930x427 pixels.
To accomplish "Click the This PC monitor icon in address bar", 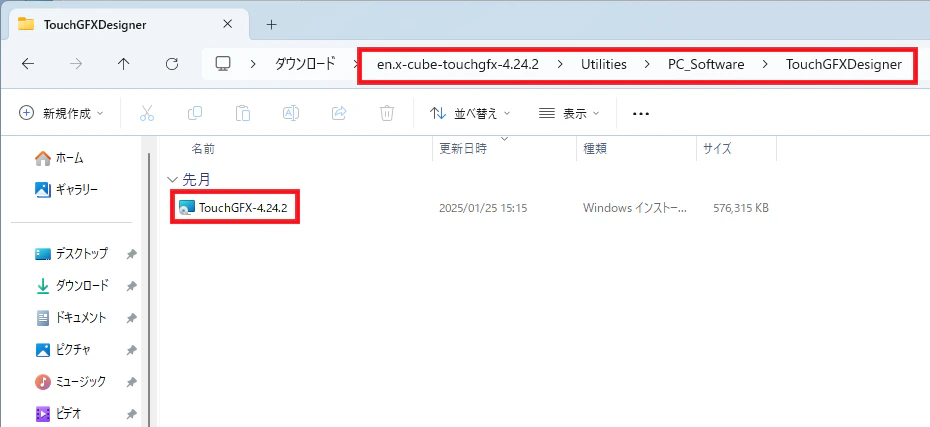I will (x=222, y=64).
